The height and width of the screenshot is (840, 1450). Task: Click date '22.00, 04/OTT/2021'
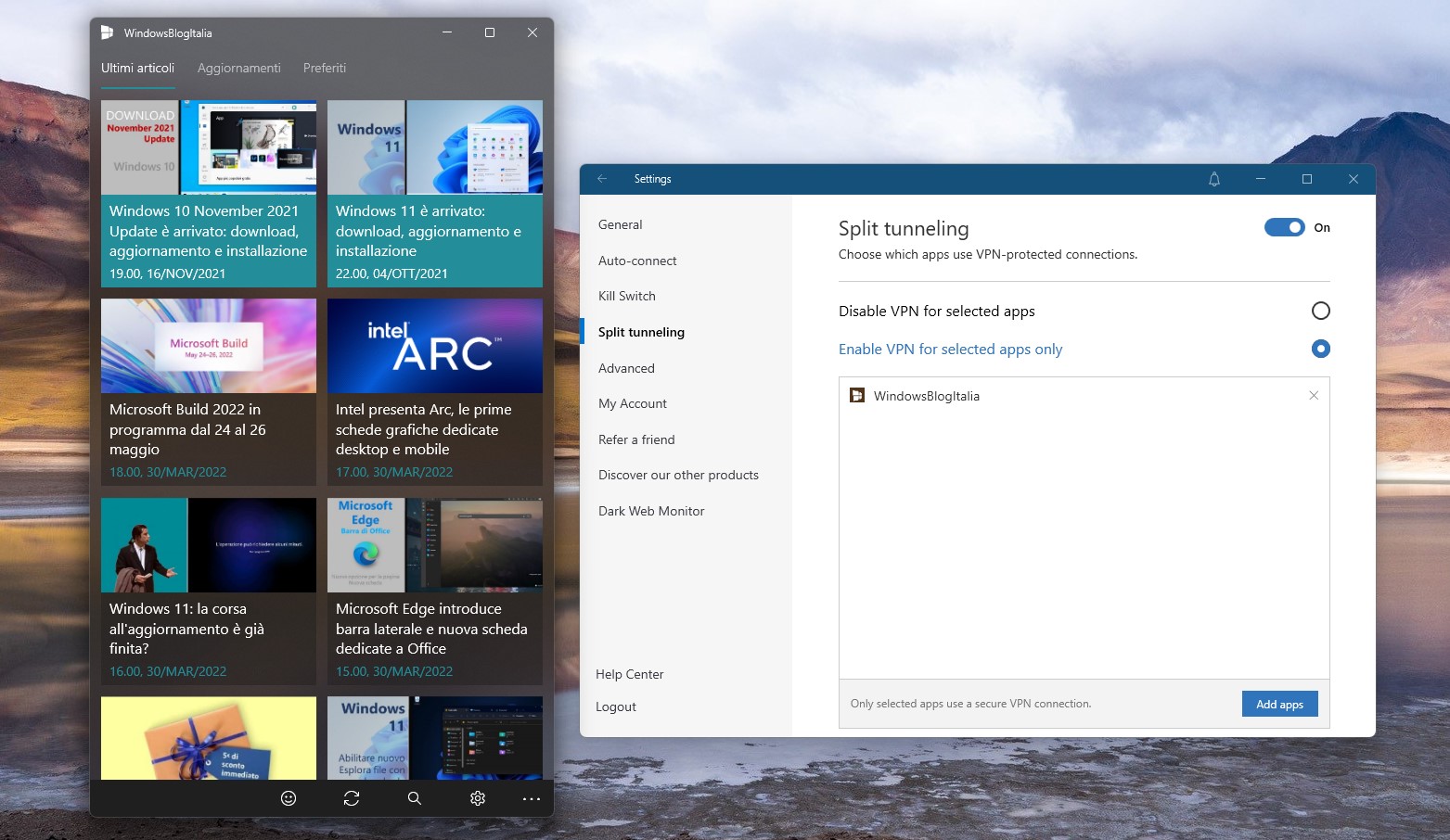pyautogui.click(x=391, y=274)
